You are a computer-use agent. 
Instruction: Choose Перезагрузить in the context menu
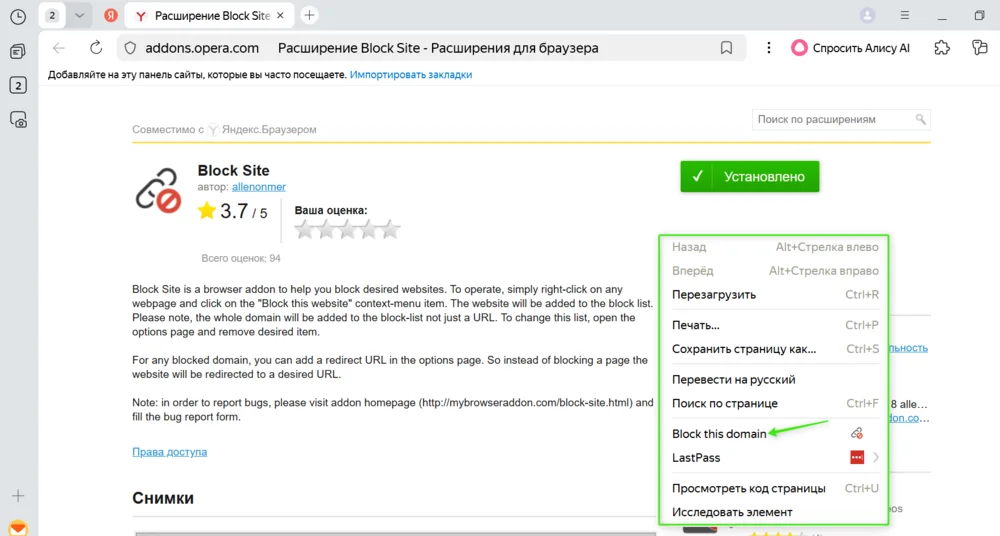775,295
